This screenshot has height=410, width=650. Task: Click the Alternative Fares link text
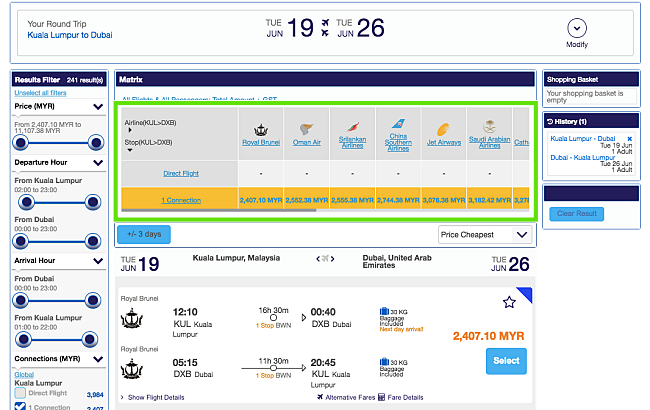point(350,397)
